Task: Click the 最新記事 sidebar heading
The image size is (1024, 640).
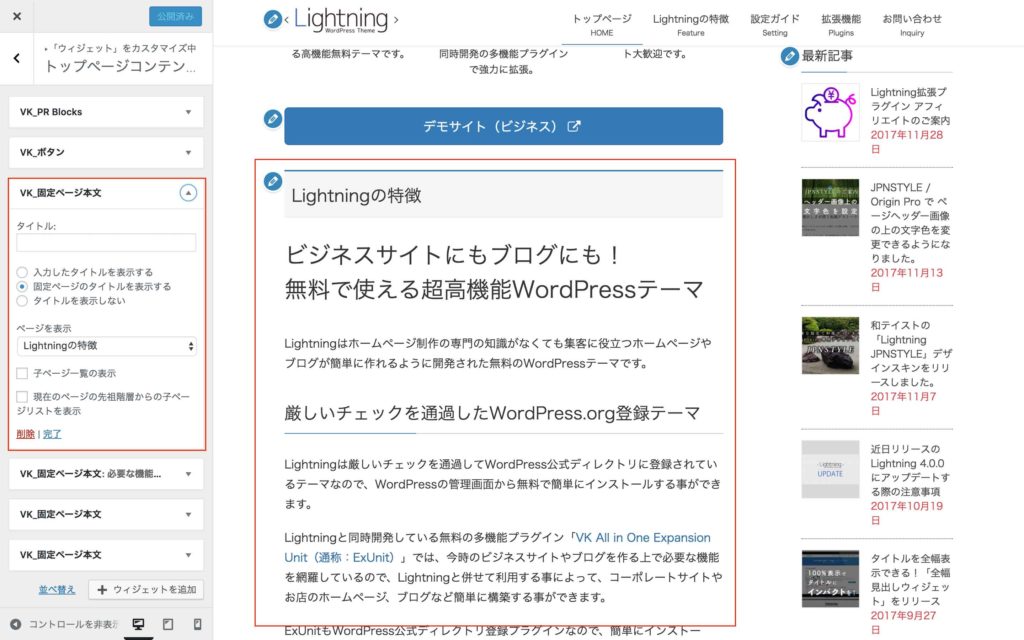Action: tap(827, 56)
